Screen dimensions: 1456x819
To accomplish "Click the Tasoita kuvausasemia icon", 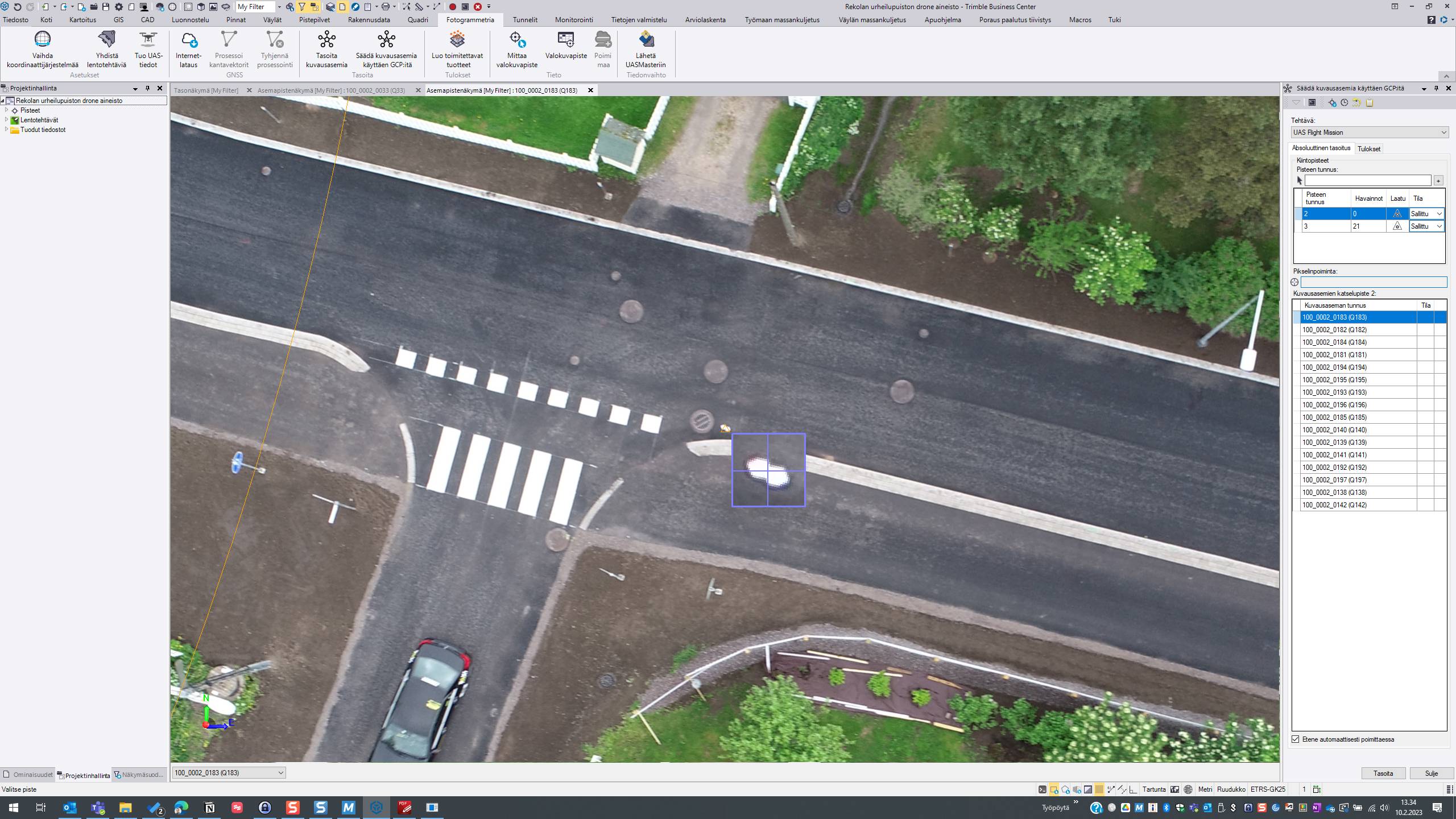I will point(327,39).
